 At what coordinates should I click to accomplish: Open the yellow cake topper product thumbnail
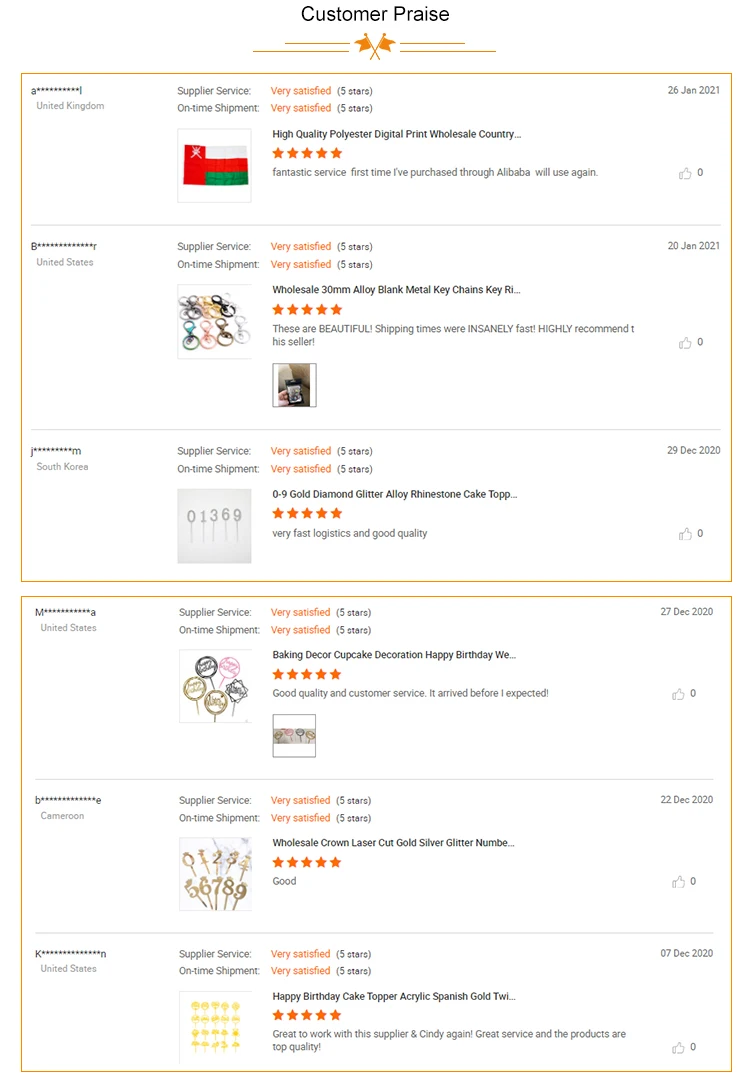click(x=215, y=1027)
